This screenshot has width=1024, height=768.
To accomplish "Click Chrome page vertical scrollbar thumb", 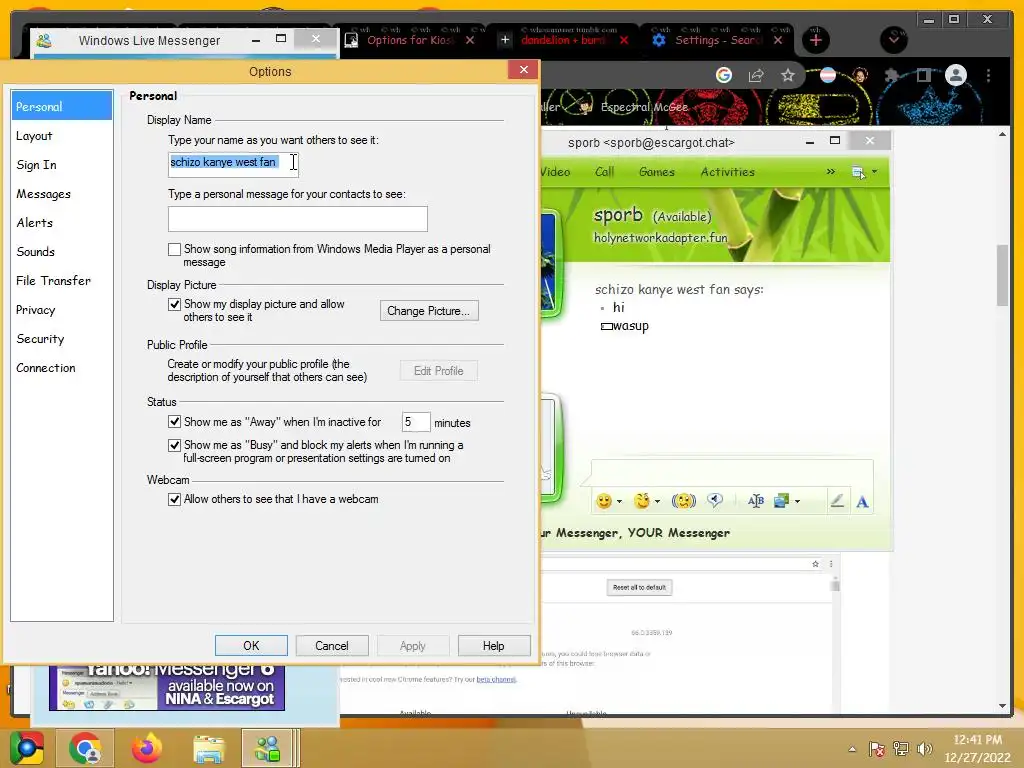I will pyautogui.click(x=1002, y=274).
